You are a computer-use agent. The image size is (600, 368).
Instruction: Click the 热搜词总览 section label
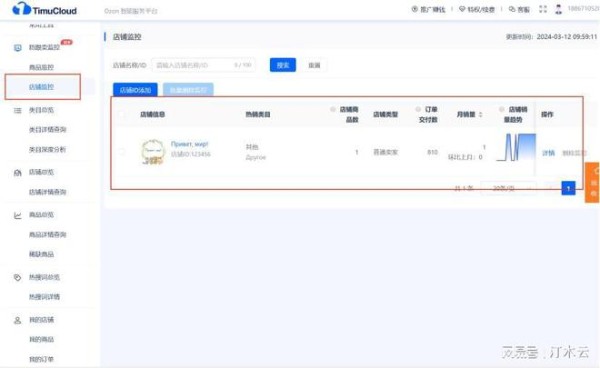(44, 277)
